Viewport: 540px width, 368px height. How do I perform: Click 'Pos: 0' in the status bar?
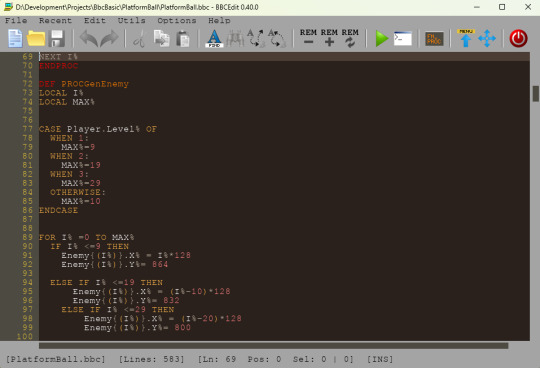click(264, 359)
